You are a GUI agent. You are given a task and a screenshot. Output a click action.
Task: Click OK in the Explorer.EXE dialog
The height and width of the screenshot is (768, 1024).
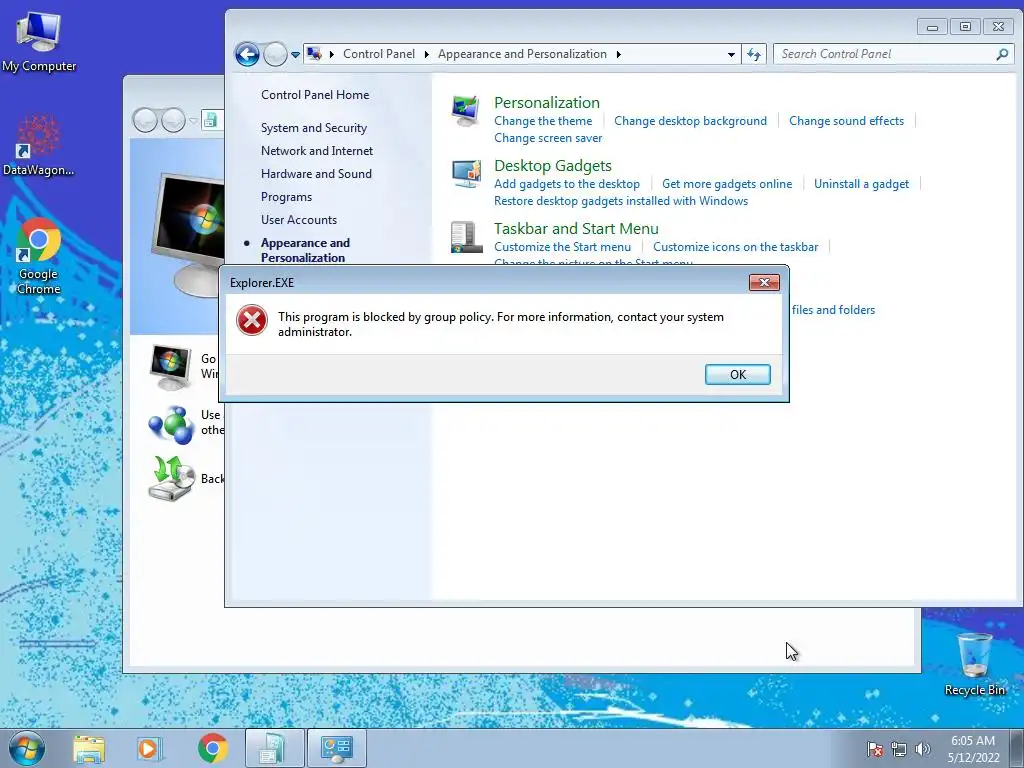click(x=737, y=374)
